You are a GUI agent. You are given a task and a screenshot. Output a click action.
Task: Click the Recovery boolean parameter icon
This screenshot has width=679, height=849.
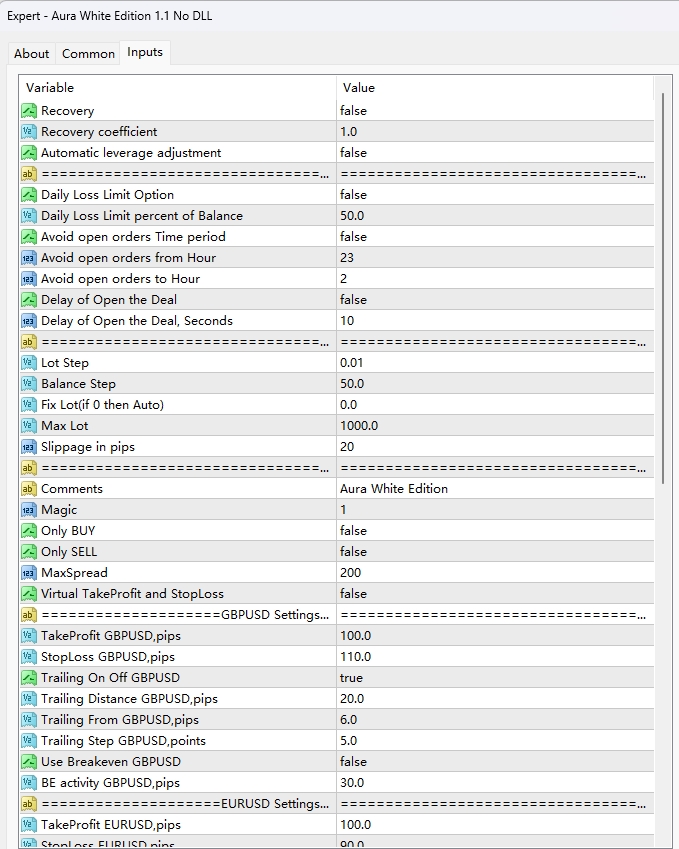click(29, 111)
